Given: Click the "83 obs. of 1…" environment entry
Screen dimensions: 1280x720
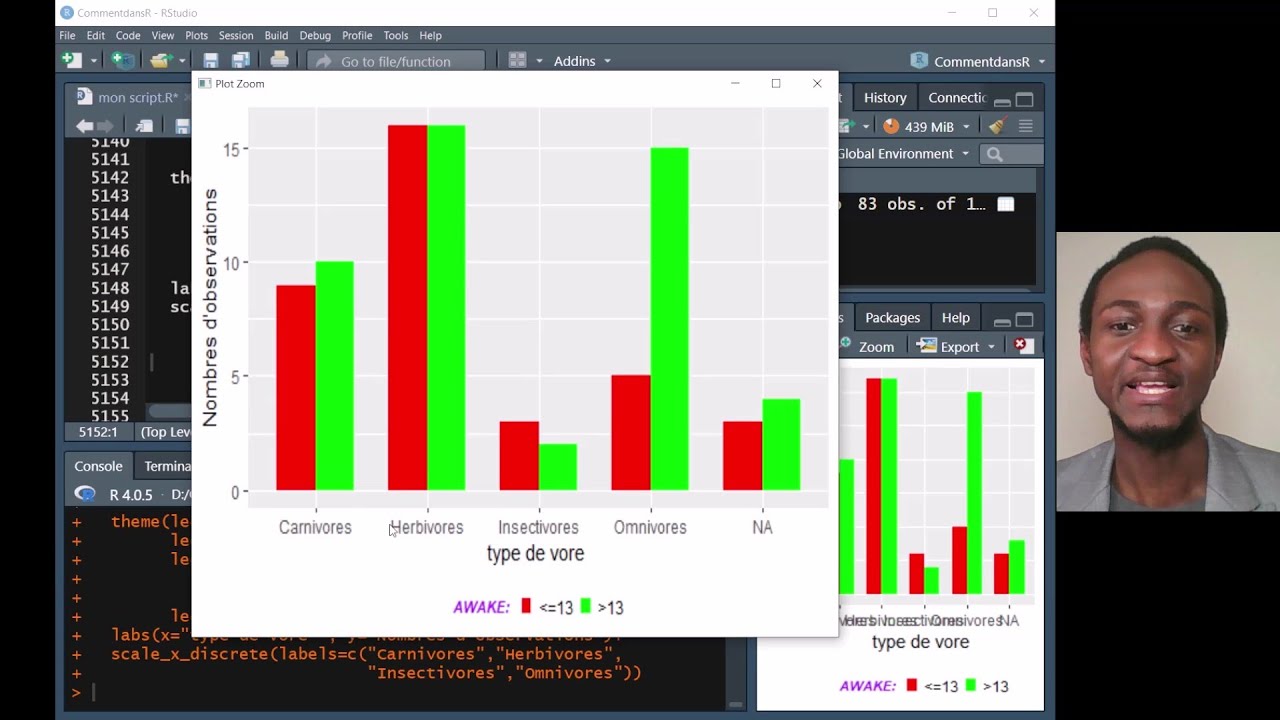Looking at the screenshot, I should coord(922,204).
